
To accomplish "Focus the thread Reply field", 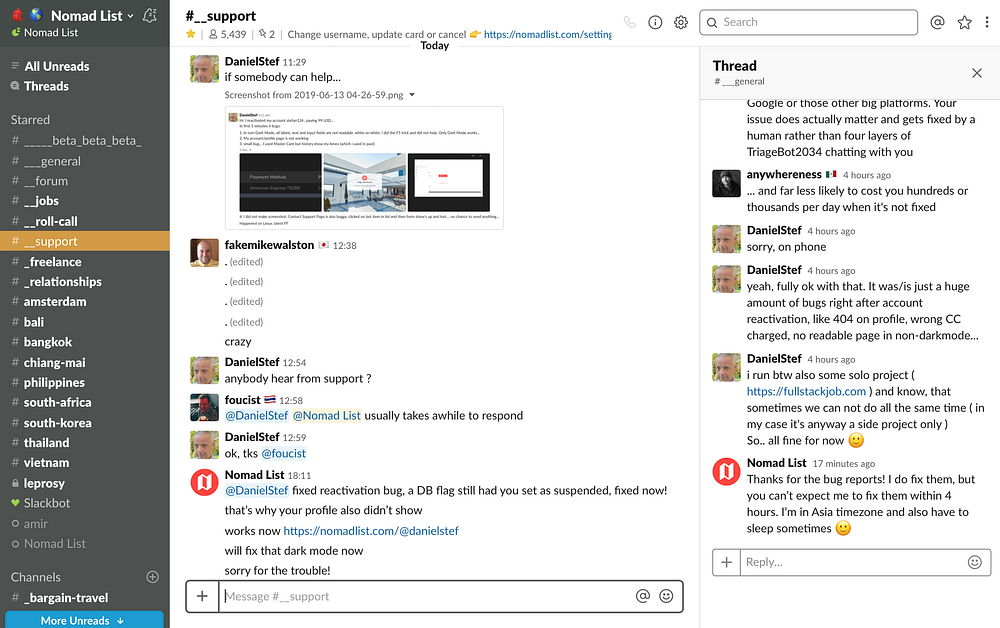I will click(x=853, y=562).
